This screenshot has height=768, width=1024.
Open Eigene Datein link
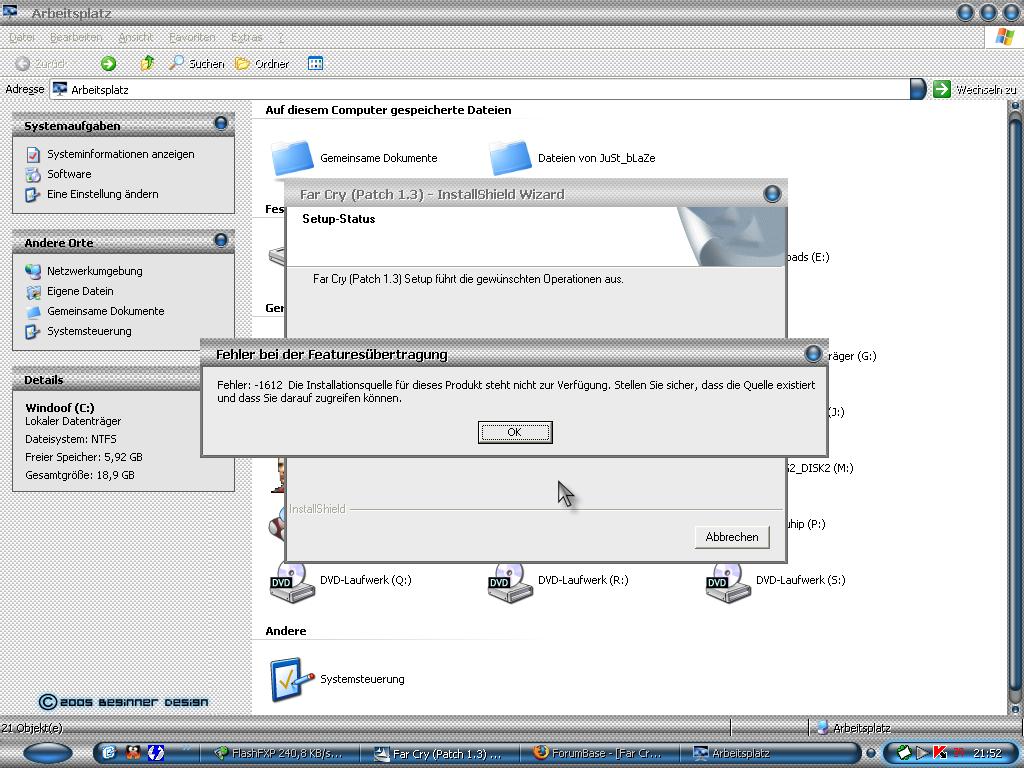(x=69, y=291)
